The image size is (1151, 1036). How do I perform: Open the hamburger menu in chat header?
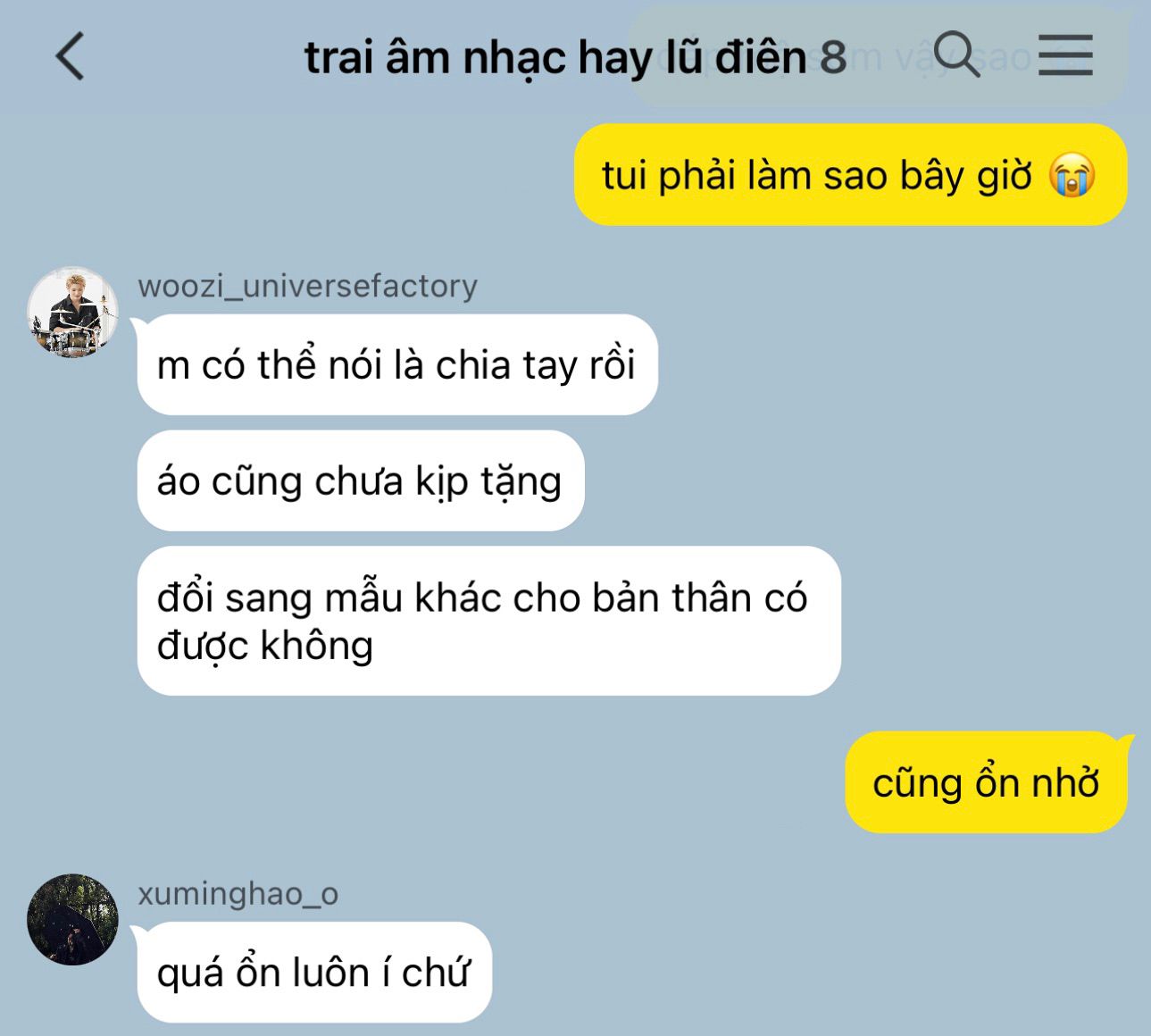[x=1065, y=55]
